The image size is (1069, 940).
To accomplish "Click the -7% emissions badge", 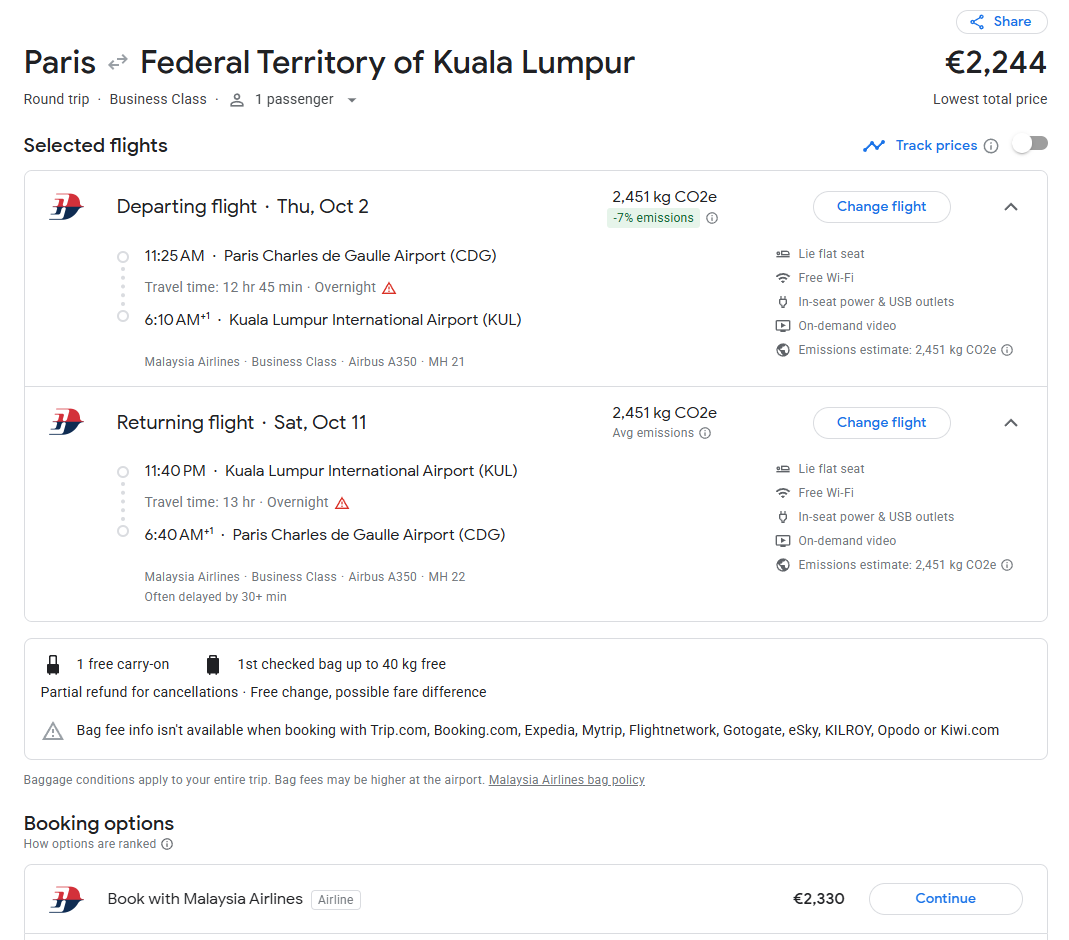I will 654,218.
